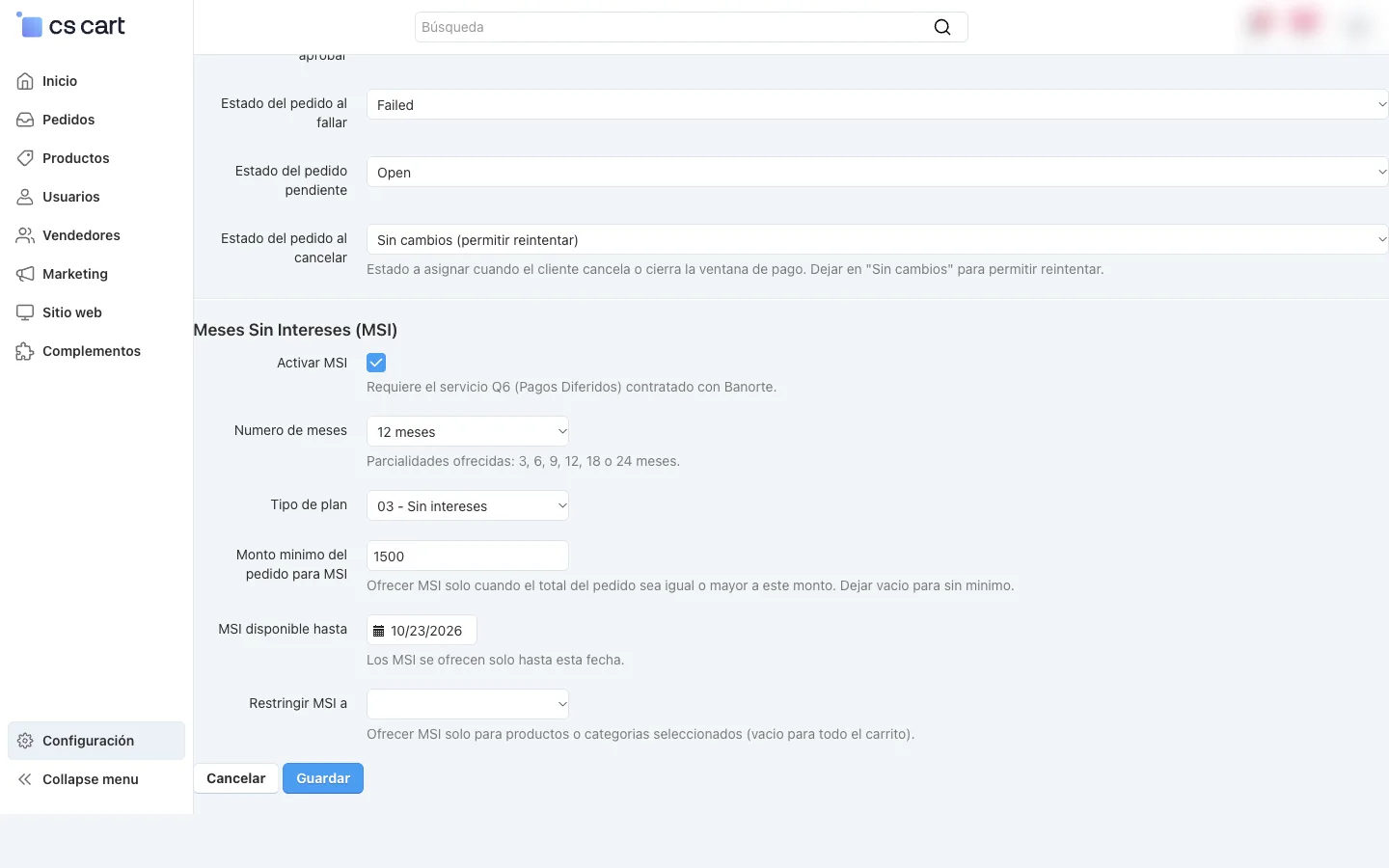This screenshot has width=1389, height=868.
Task: Click the Sitio web monitor icon
Action: coord(25,312)
